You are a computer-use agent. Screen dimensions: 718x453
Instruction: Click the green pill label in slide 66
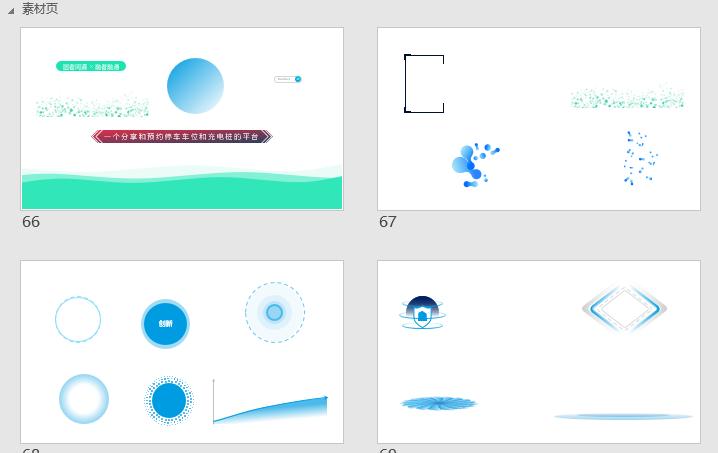point(91,67)
